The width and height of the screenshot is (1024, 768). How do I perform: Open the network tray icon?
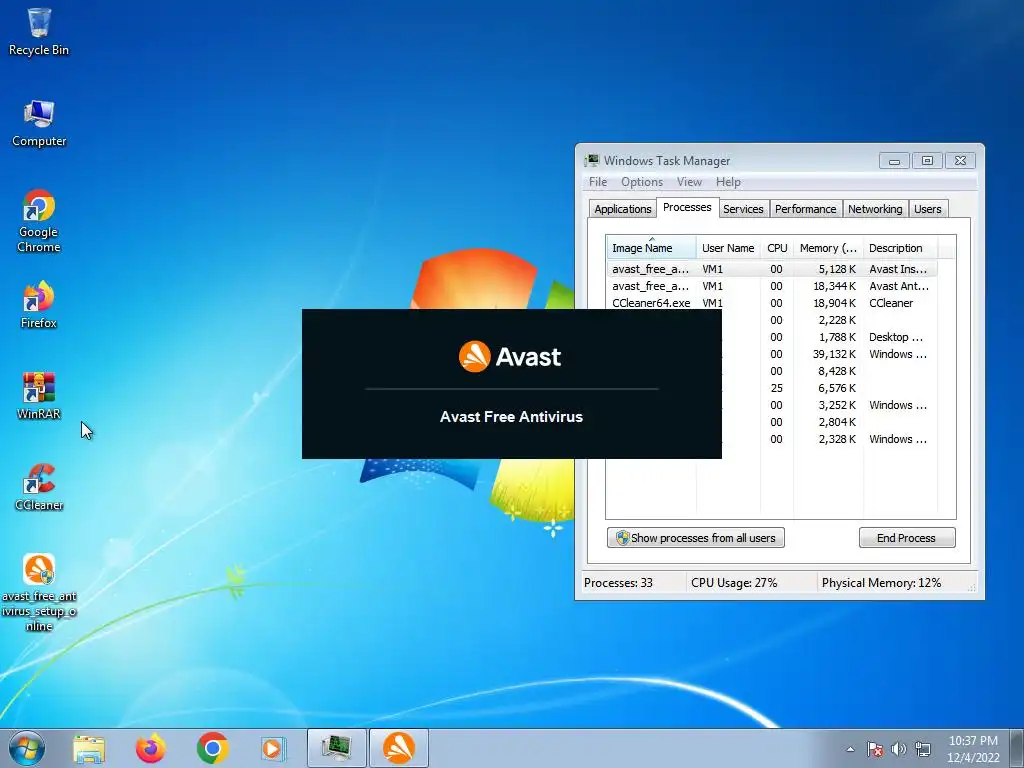922,749
